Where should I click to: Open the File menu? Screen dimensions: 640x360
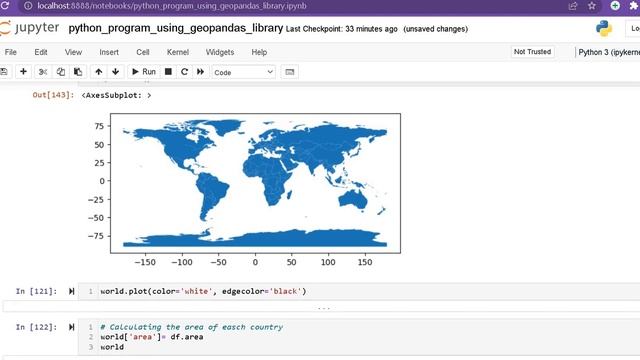(x=11, y=52)
